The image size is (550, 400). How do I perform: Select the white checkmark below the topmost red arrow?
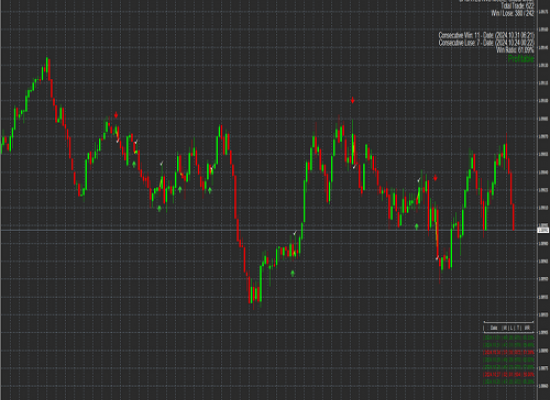coord(355,166)
